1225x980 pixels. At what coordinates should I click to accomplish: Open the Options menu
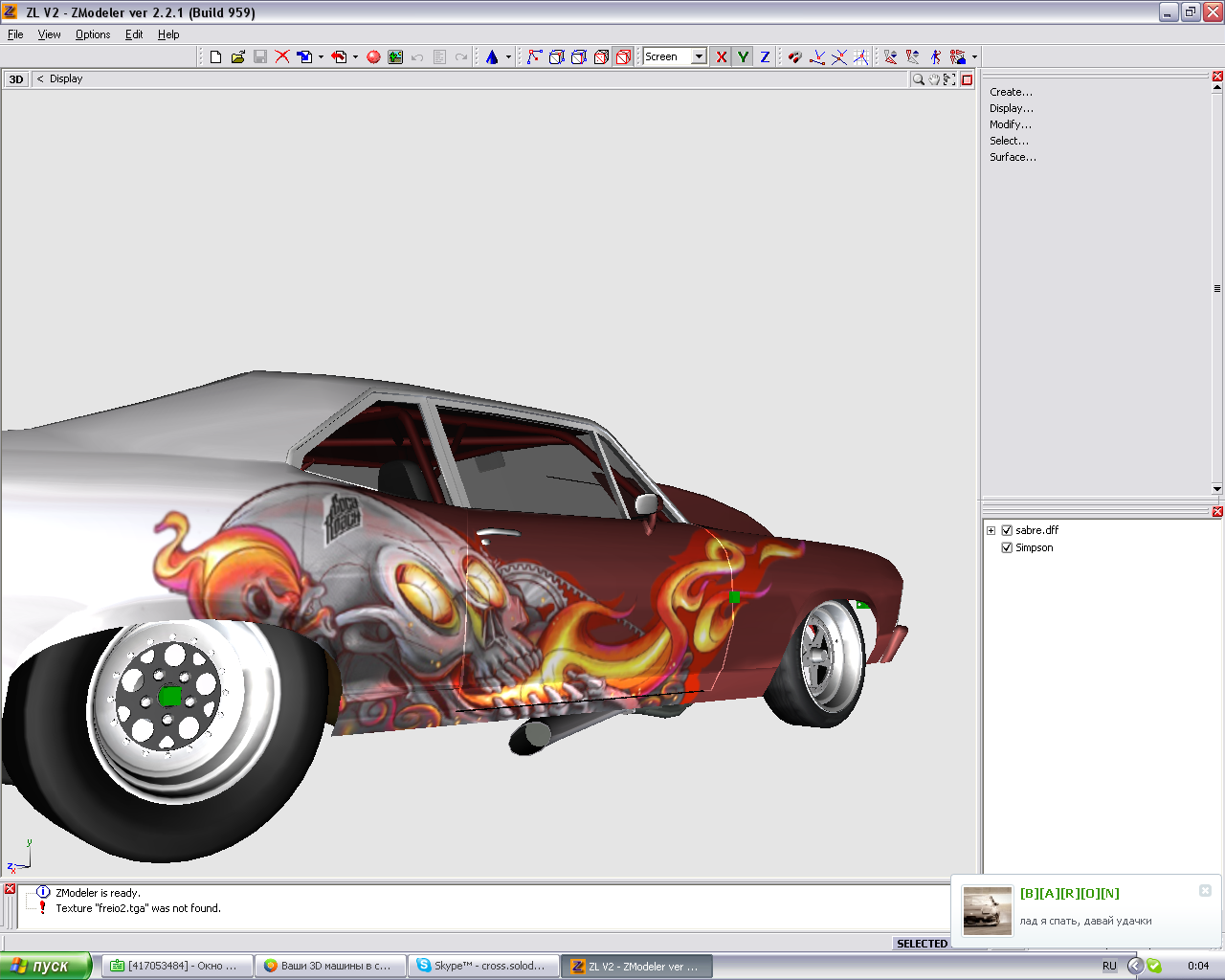(x=93, y=34)
